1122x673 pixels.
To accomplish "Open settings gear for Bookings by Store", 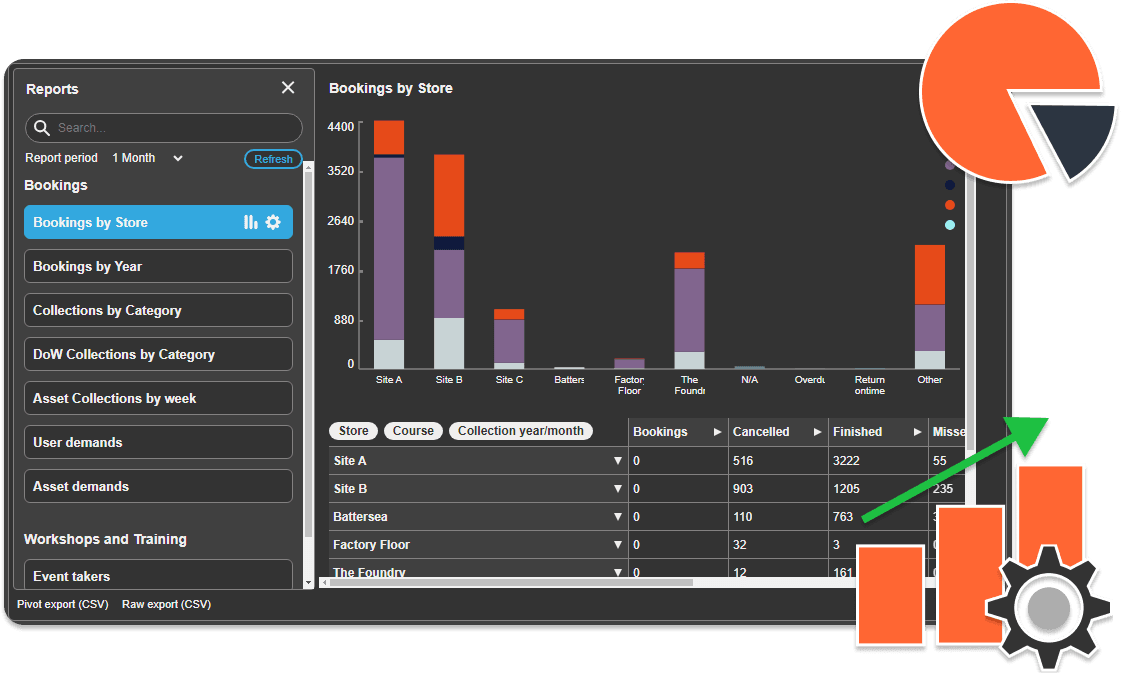I will coord(273,222).
